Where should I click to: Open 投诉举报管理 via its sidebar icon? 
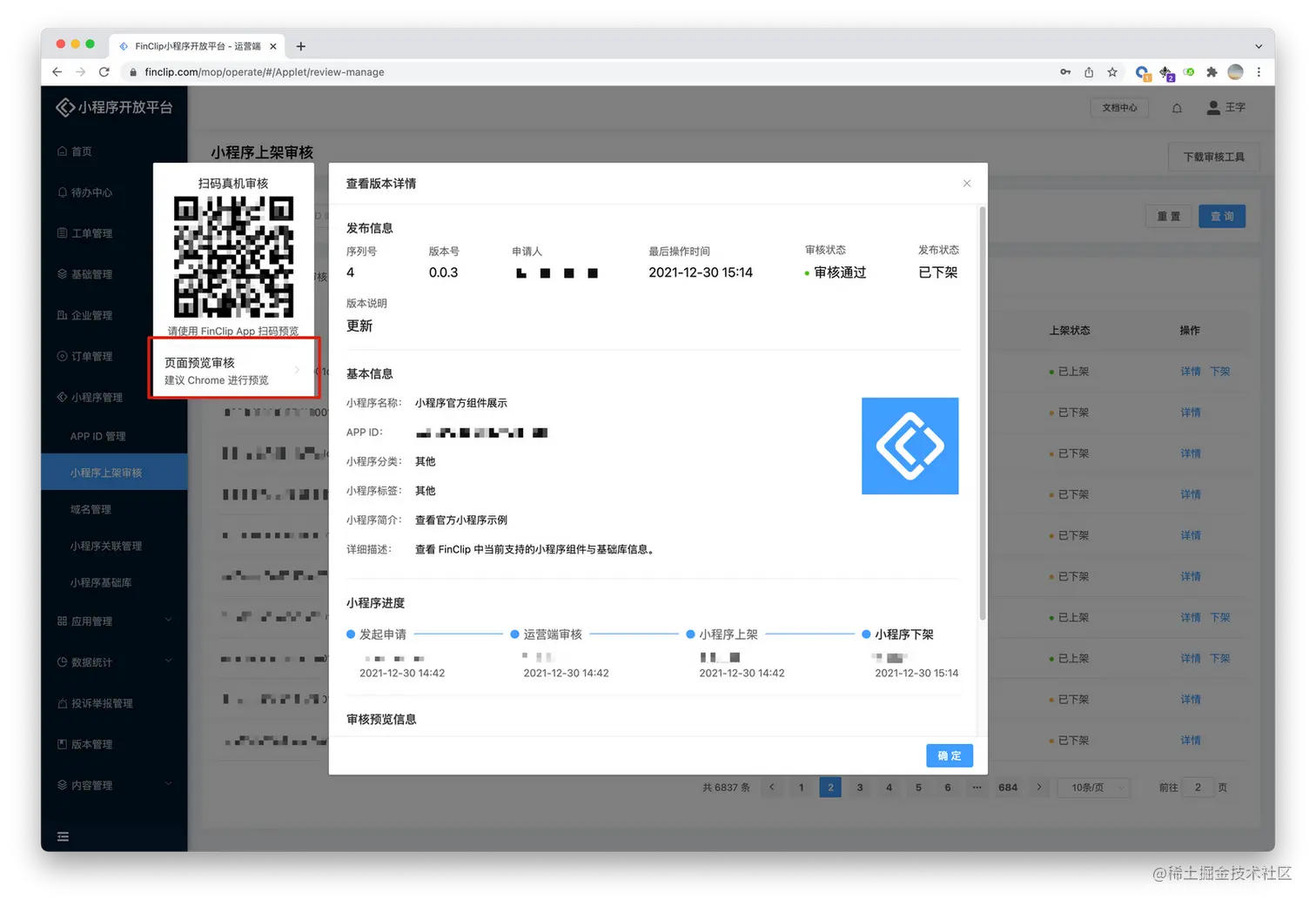pos(64,702)
